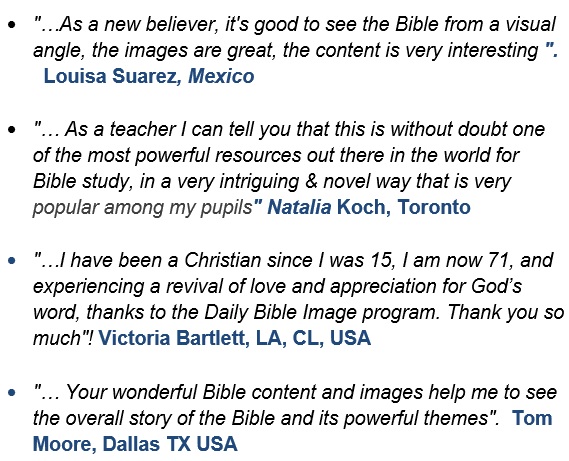Image resolution: width=569 pixels, height=461 pixels.
Task: Click the word Toronto
Action: [434, 207]
